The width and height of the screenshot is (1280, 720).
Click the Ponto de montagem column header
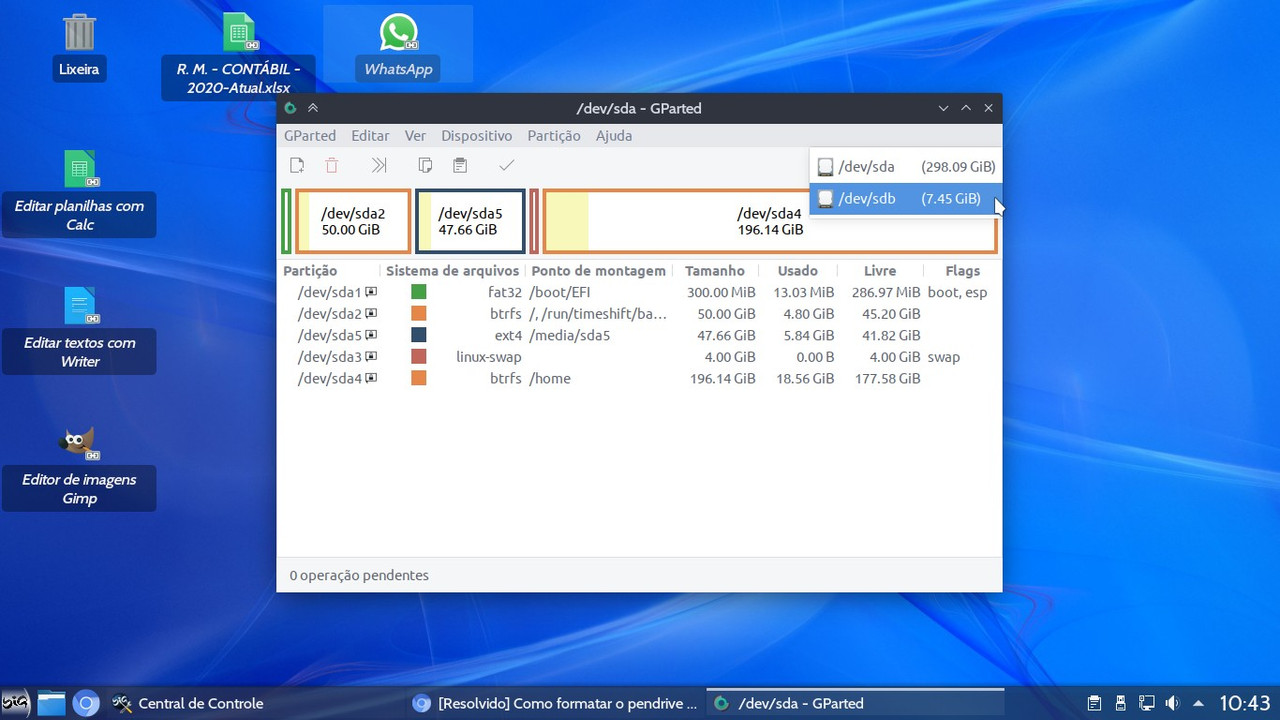[599, 271]
